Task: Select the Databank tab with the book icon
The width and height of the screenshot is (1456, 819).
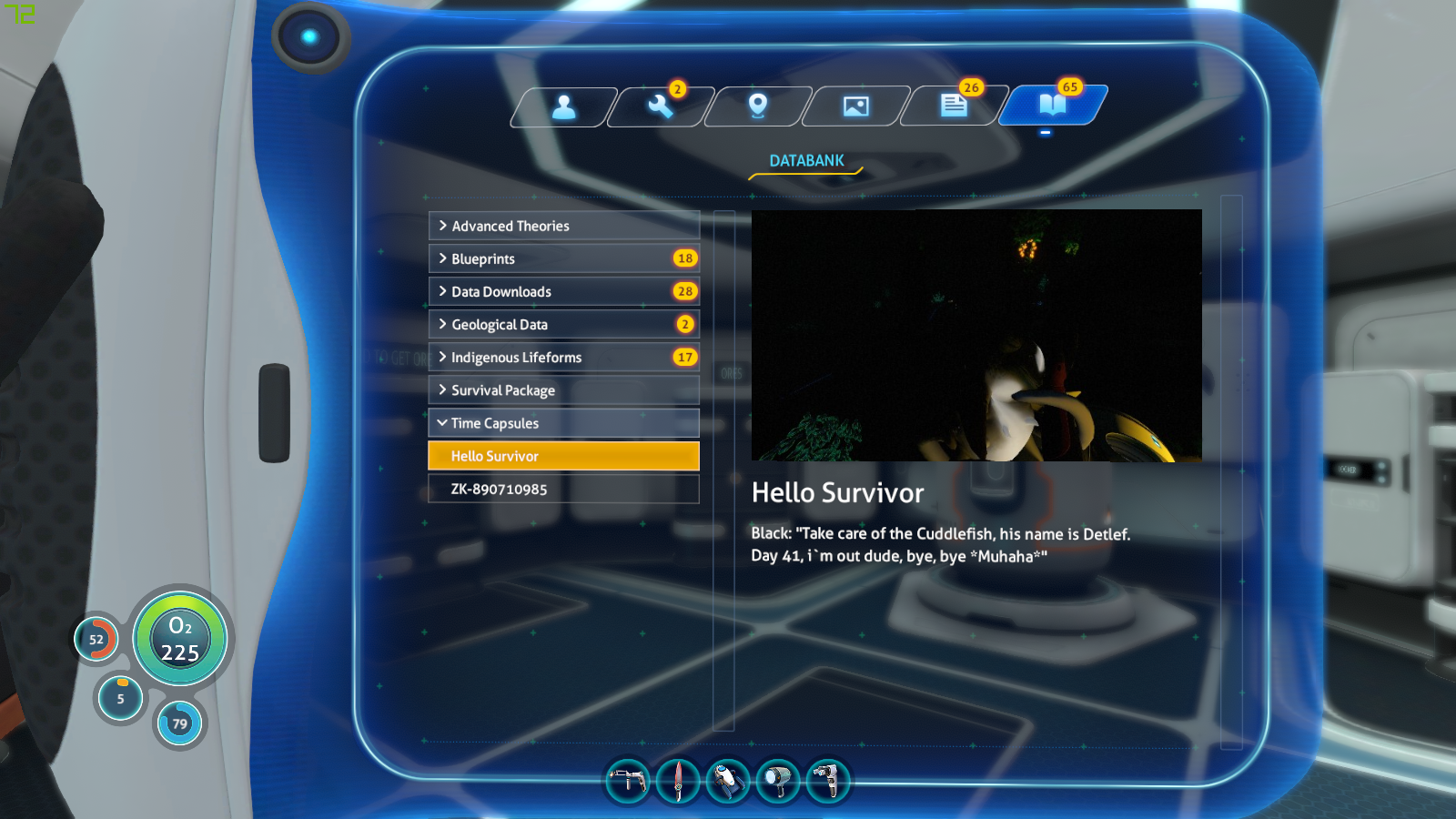Action: pos(1053,106)
